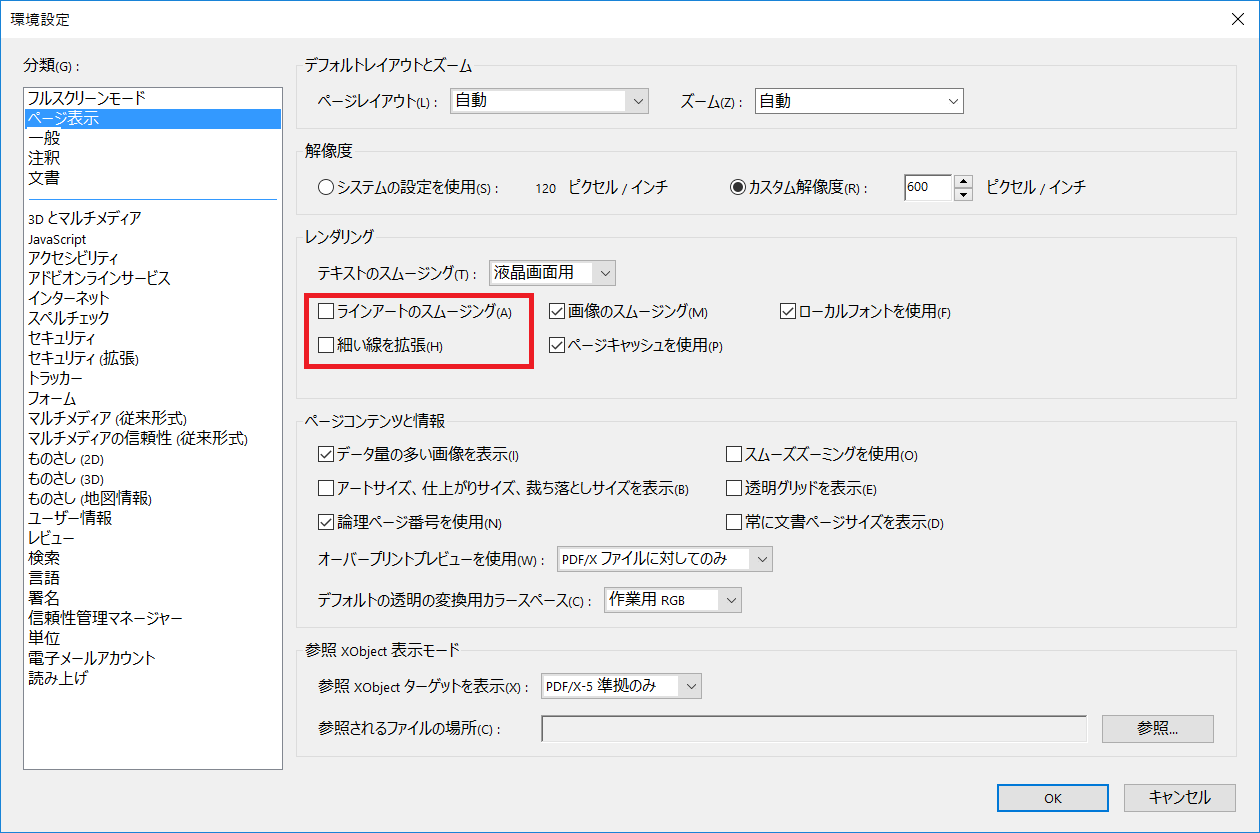The width and height of the screenshot is (1260, 833).
Task: Disable ページキャッシュを使用
Action: [x=556, y=345]
